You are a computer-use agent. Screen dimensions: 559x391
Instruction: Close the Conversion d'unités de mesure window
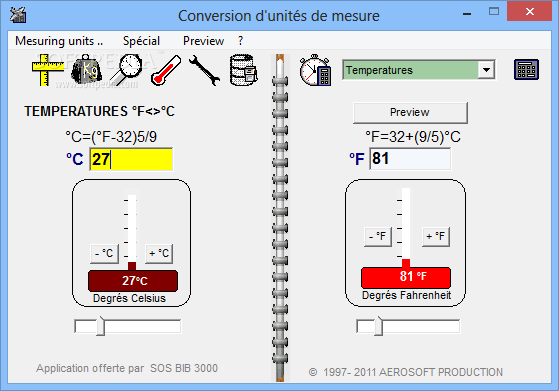529,11
